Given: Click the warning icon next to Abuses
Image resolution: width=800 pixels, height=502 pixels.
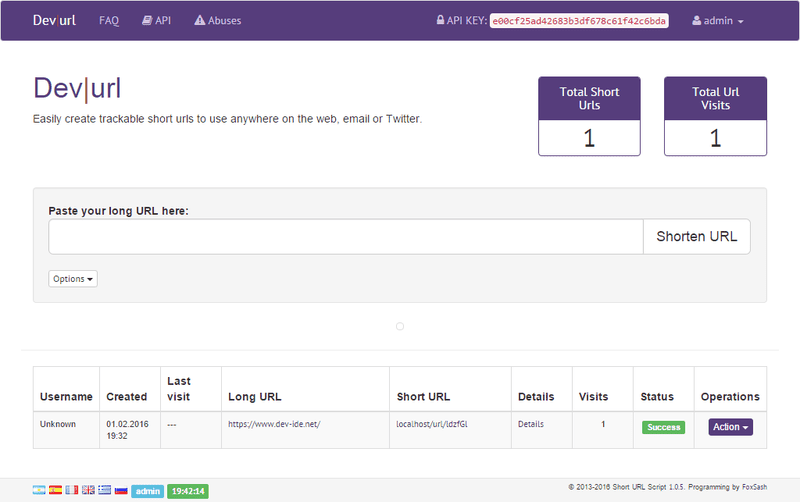Looking at the screenshot, I should [x=199, y=20].
